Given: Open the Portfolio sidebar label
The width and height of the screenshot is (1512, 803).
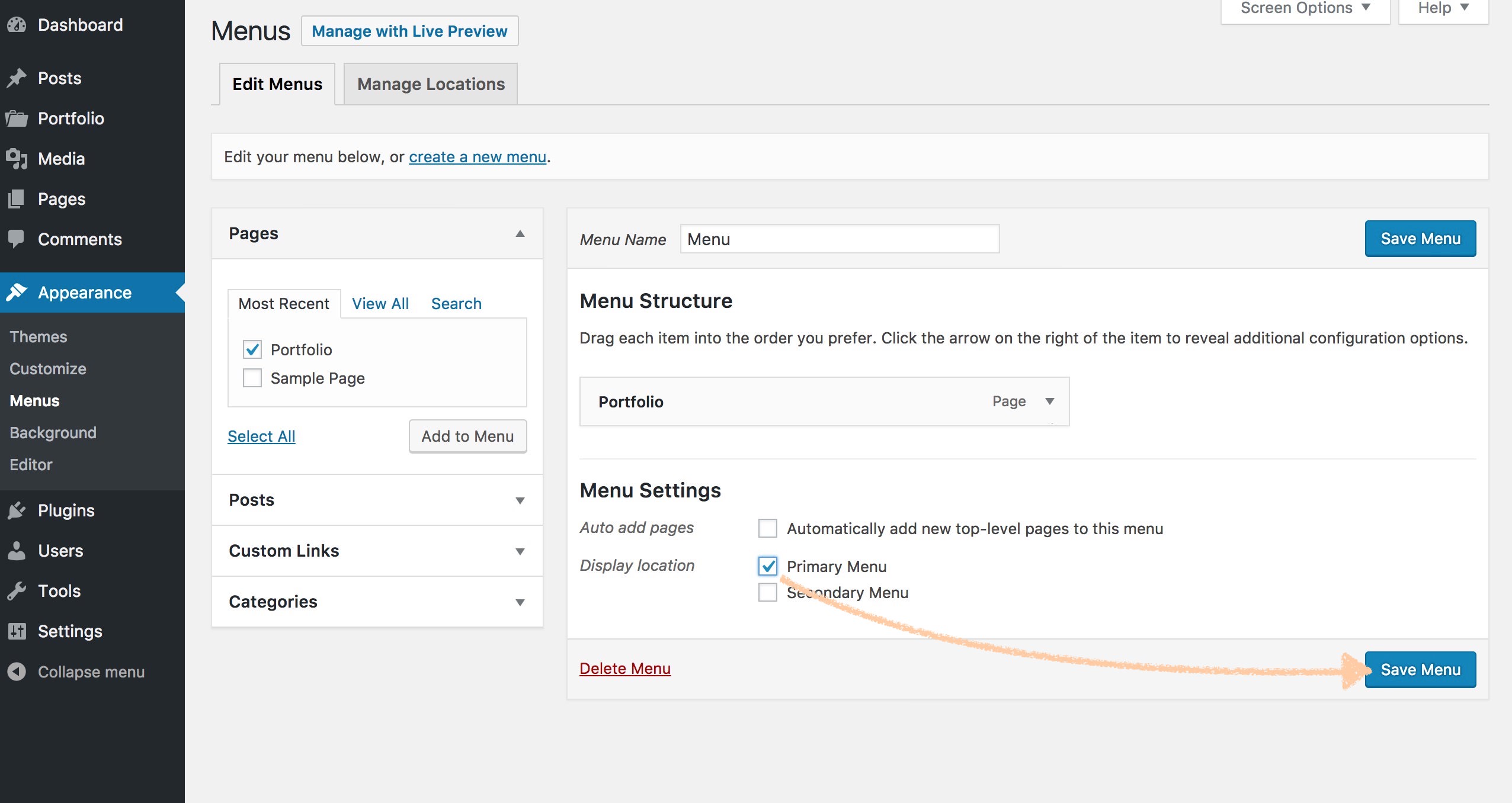Looking at the screenshot, I should point(71,118).
